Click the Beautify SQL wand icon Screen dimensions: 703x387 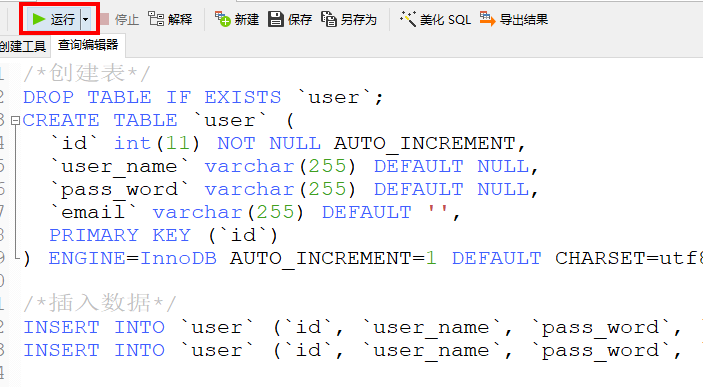(408, 19)
